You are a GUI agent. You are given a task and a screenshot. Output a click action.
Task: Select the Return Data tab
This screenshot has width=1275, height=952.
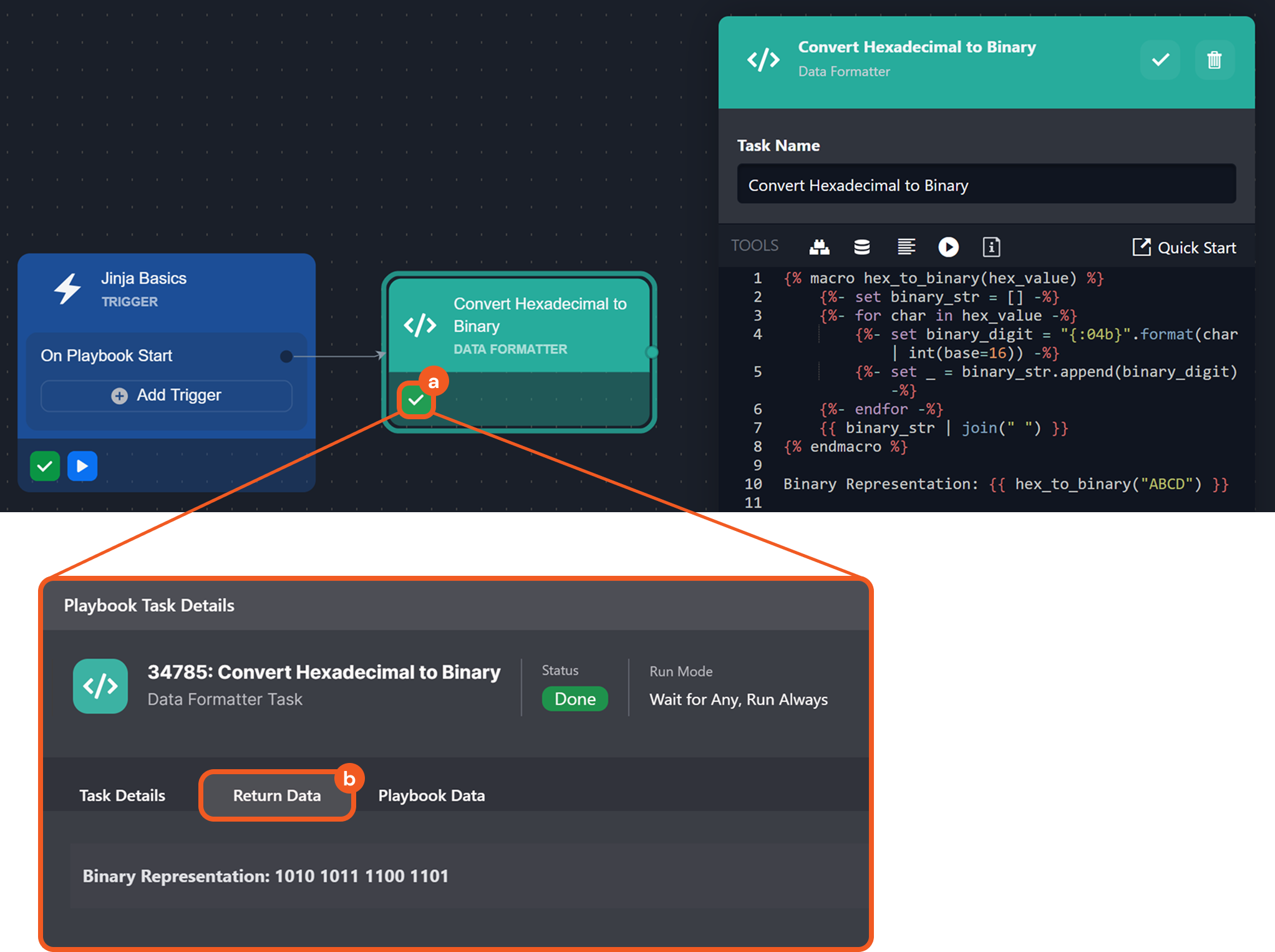[277, 795]
